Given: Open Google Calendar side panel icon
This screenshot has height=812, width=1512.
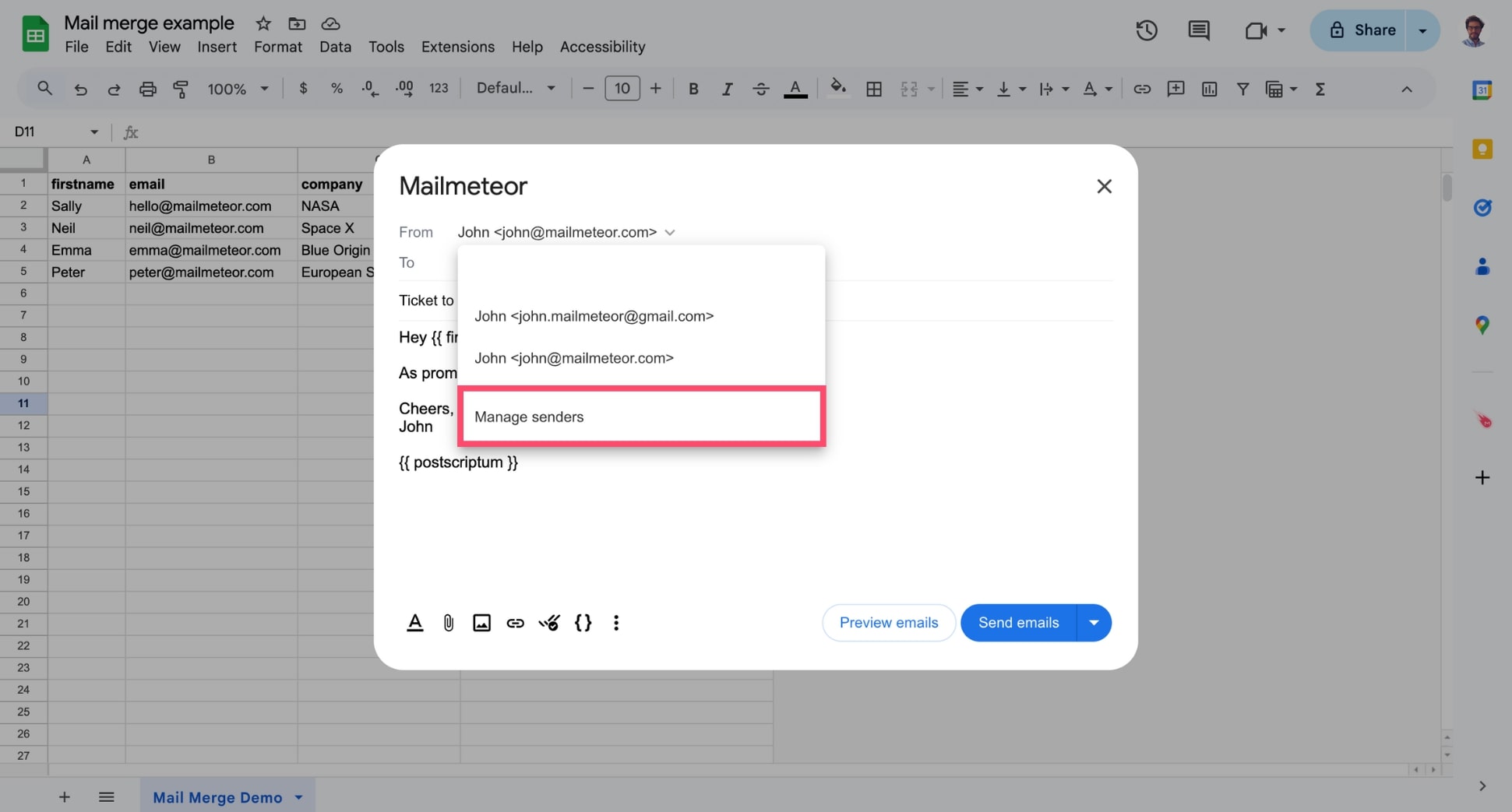Looking at the screenshot, I should (x=1482, y=90).
